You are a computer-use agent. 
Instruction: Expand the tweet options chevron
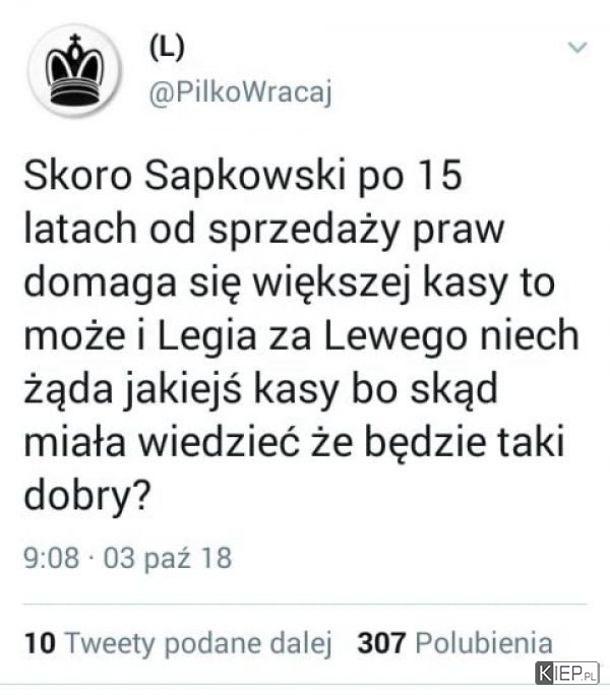577,47
